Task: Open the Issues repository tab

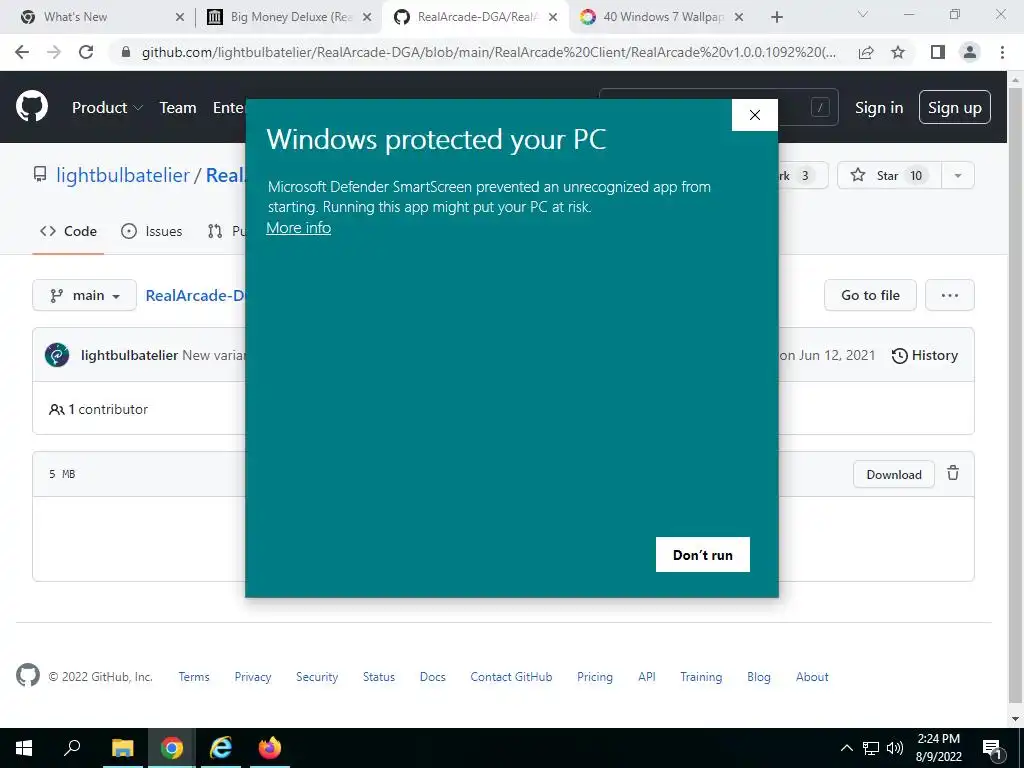Action: (x=152, y=231)
